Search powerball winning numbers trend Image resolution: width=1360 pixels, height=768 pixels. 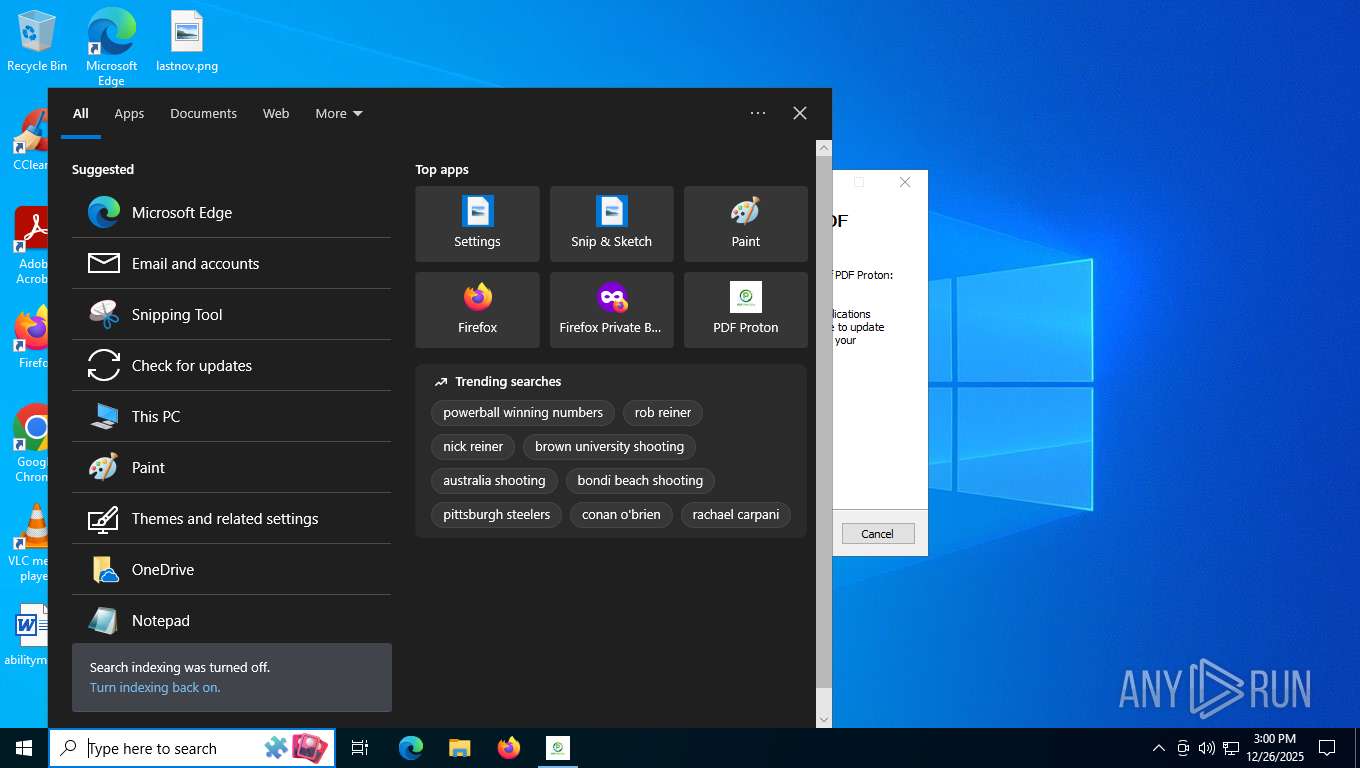(523, 412)
